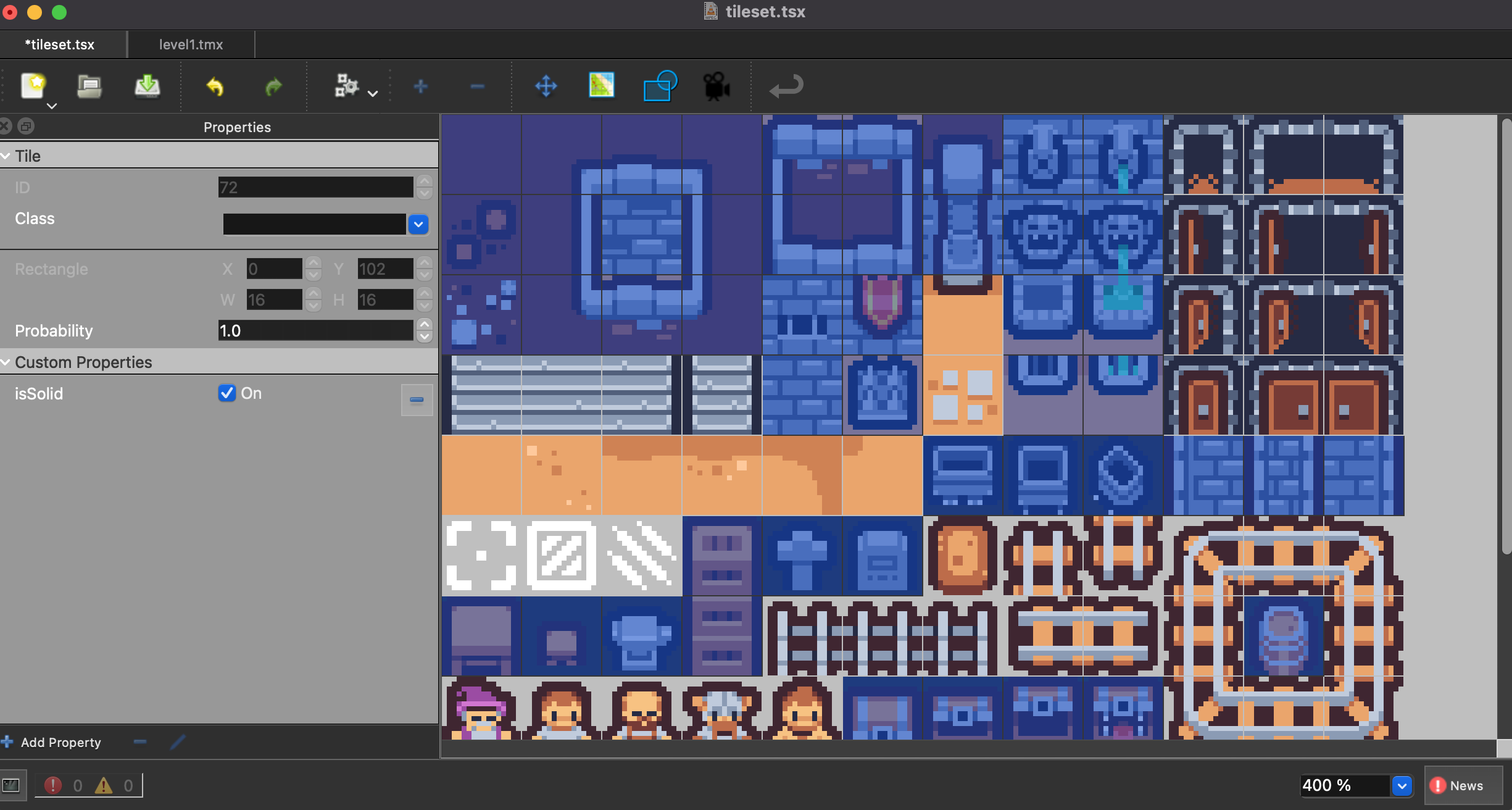Save the tileset with the Save icon
The width and height of the screenshot is (1512, 810).
pos(147,86)
